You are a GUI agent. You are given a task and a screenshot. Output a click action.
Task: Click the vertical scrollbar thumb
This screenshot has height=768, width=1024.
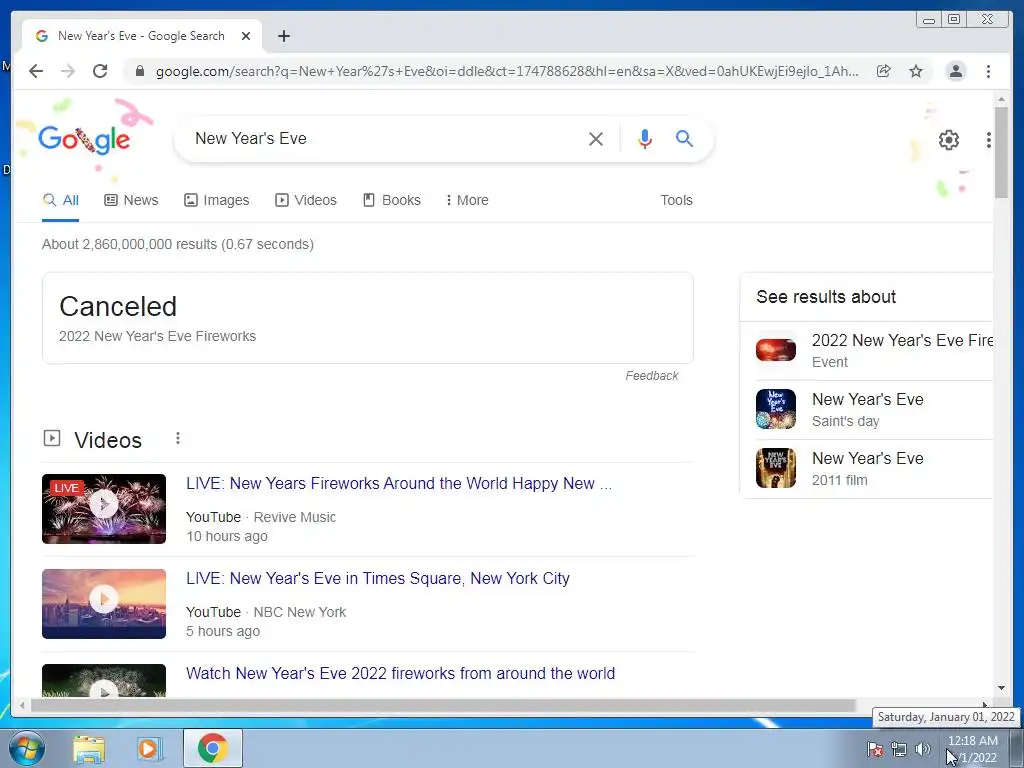[x=1001, y=152]
